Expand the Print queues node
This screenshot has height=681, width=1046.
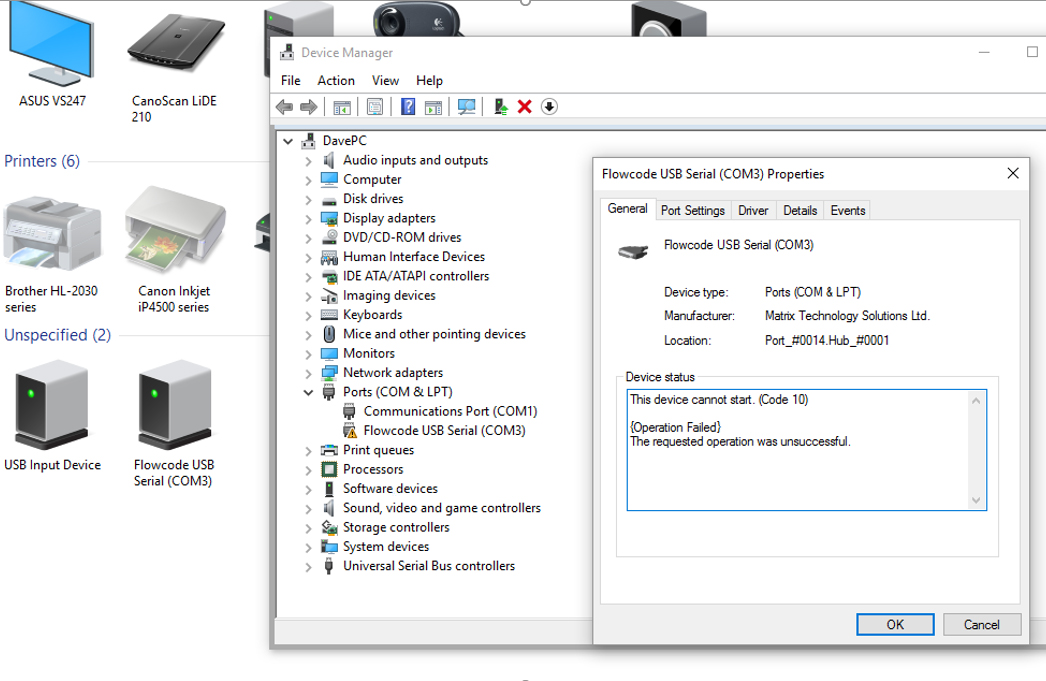(x=308, y=451)
